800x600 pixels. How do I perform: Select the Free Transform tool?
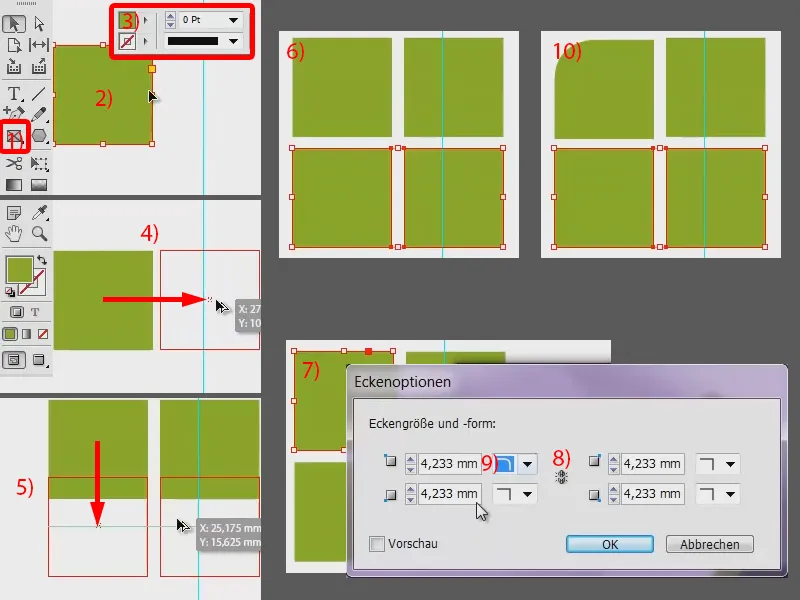(x=39, y=163)
